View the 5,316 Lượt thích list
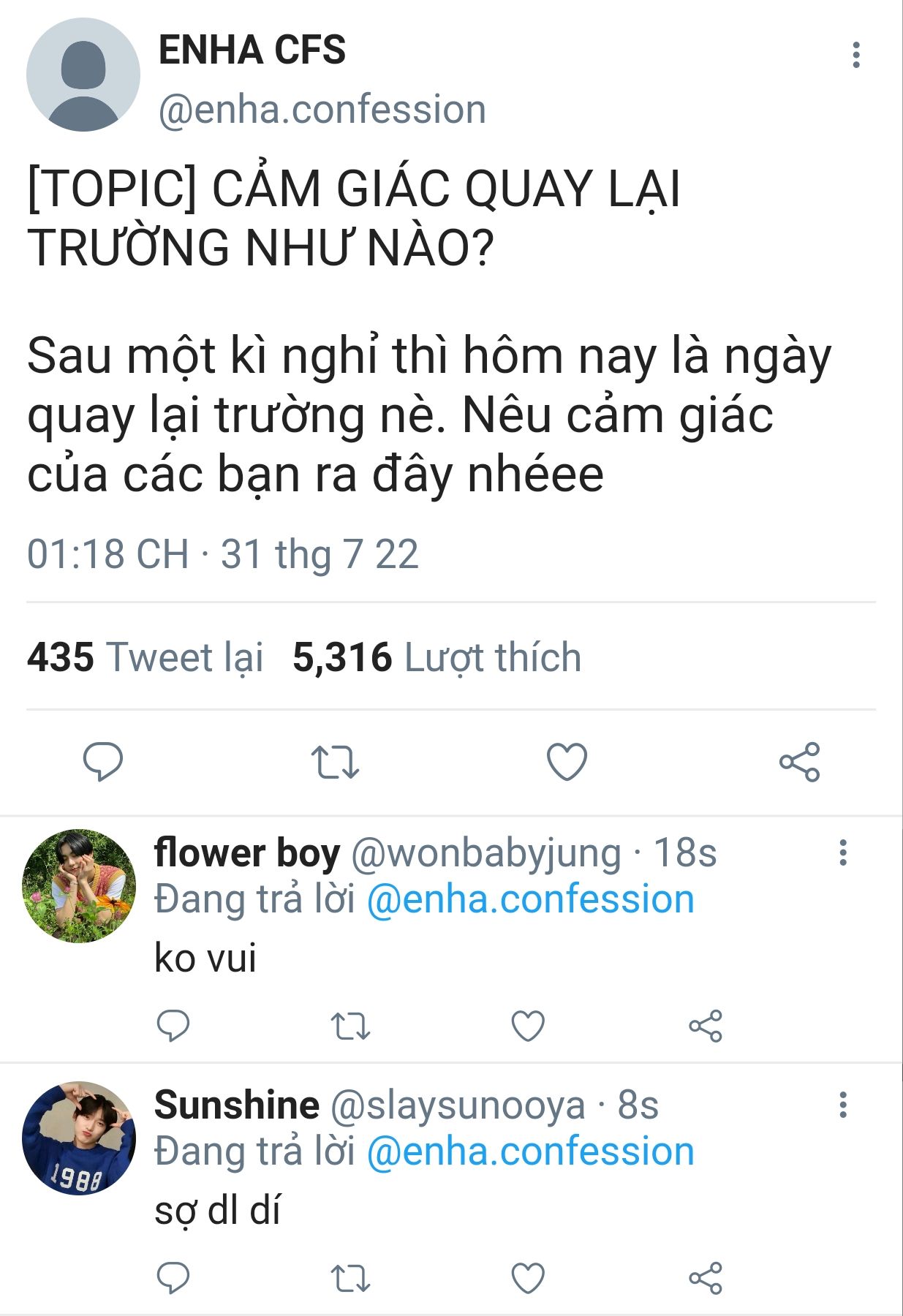Image resolution: width=903 pixels, height=1316 pixels. click(x=437, y=657)
